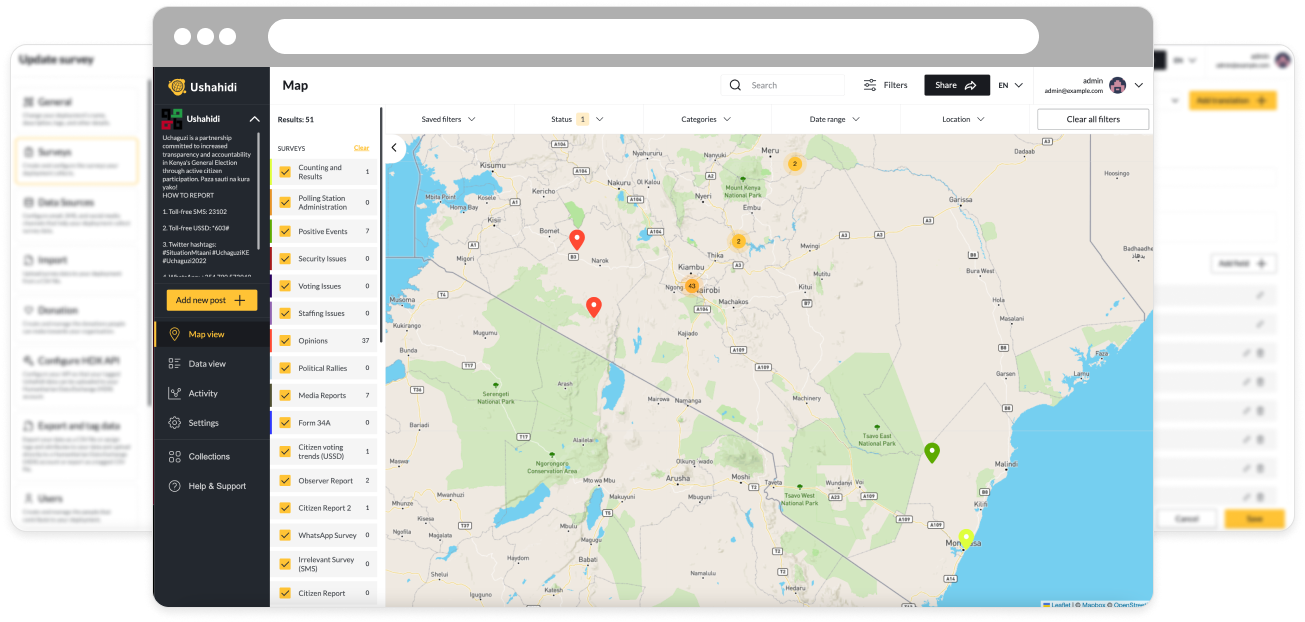Open Data view in sidebar

tap(211, 364)
